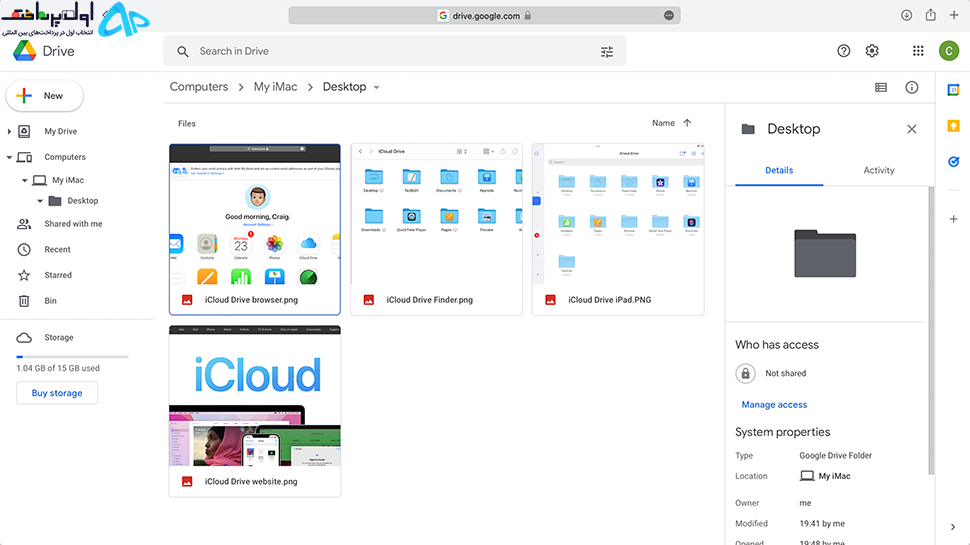Collapse the Computers tree arrow
Image resolution: width=970 pixels, height=545 pixels.
click(x=9, y=157)
